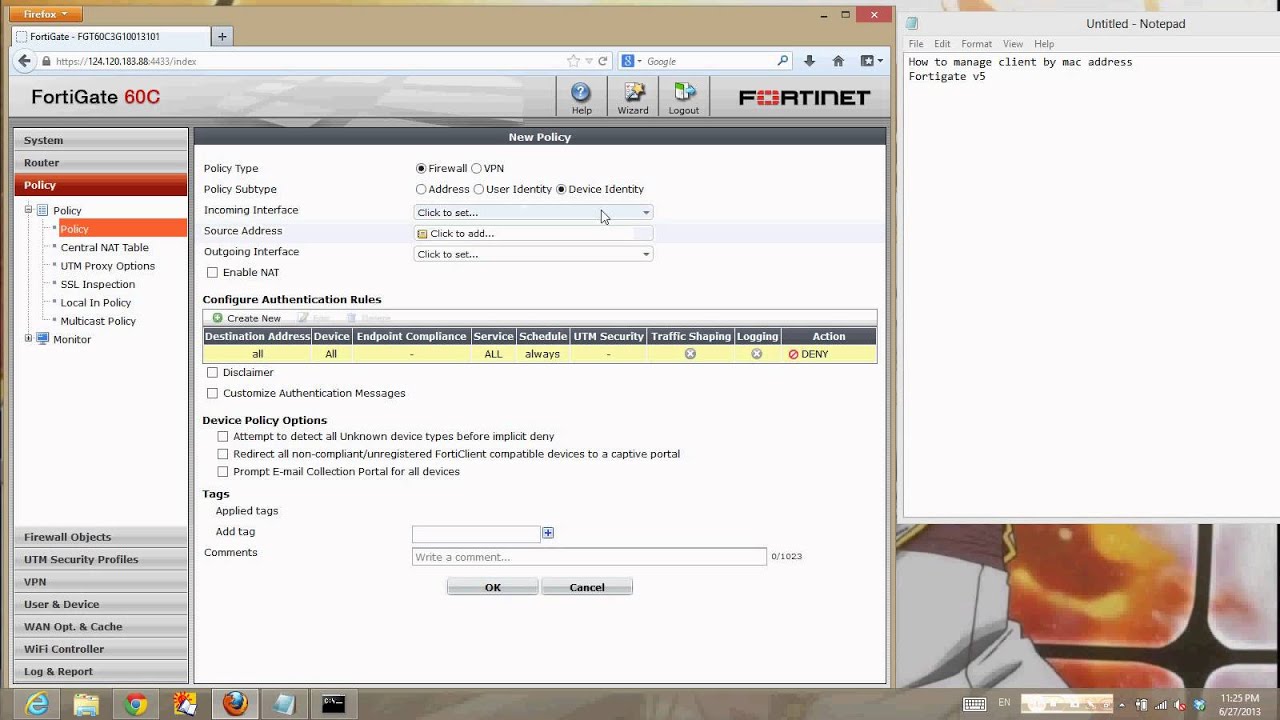Screen dimensions: 1280x720
Task: Choose User Identity policy subtype
Action: pyautogui.click(x=479, y=189)
